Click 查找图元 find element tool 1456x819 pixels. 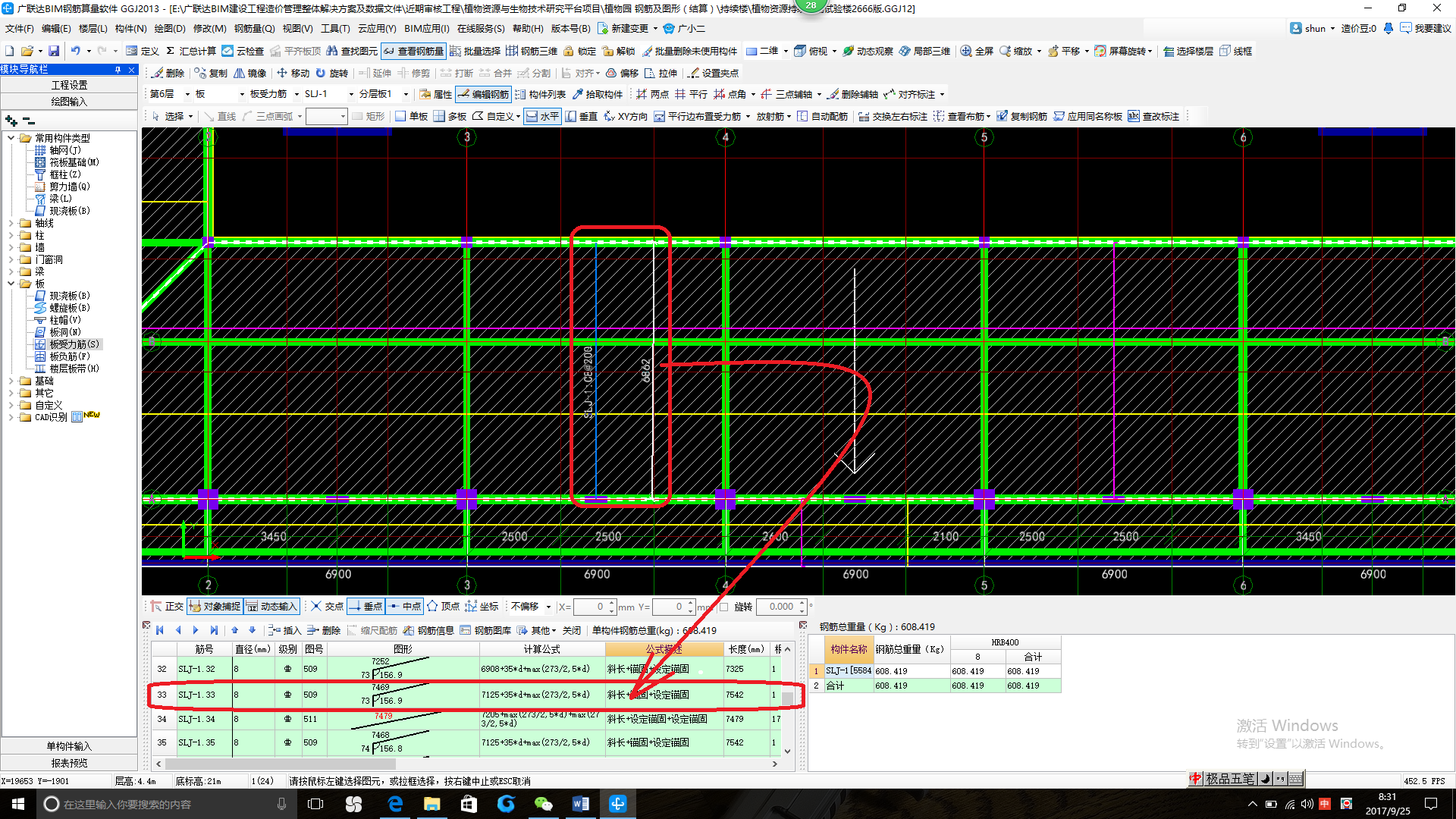[351, 51]
